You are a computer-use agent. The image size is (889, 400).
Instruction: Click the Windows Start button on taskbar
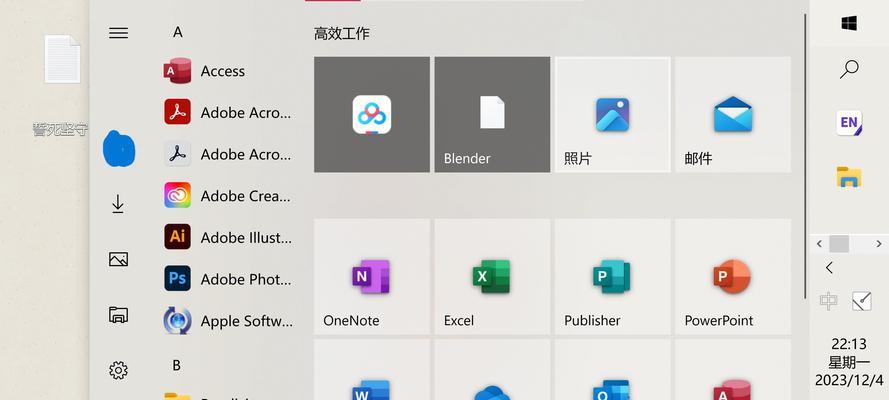click(849, 23)
